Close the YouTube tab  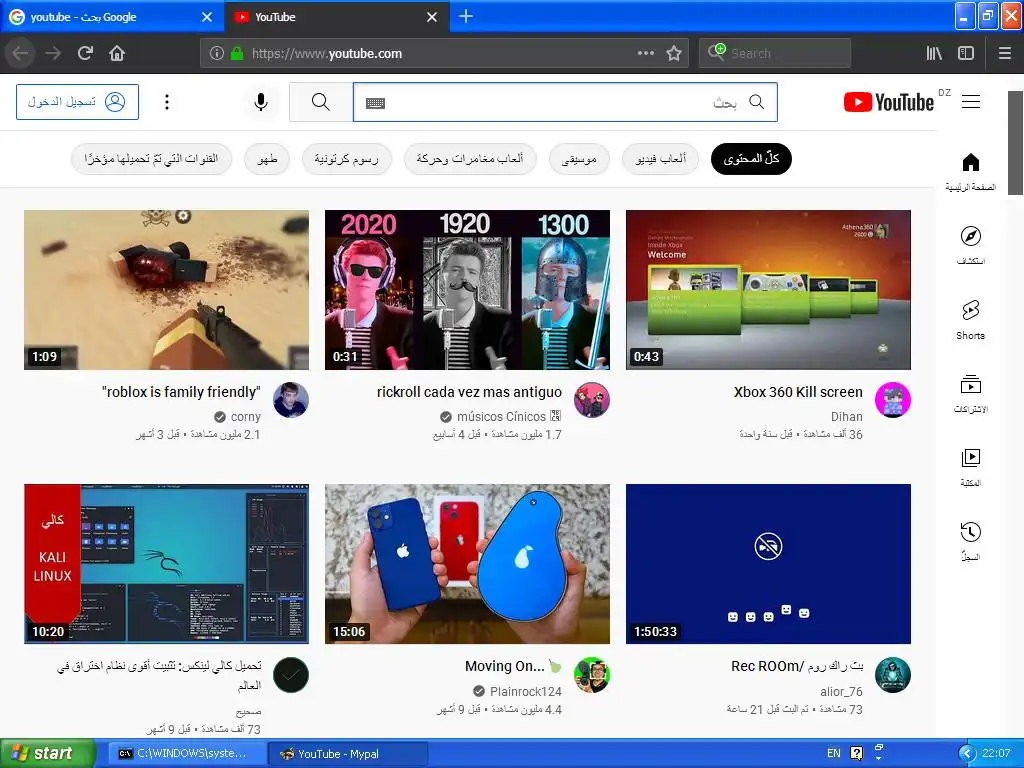pyautogui.click(x=432, y=17)
